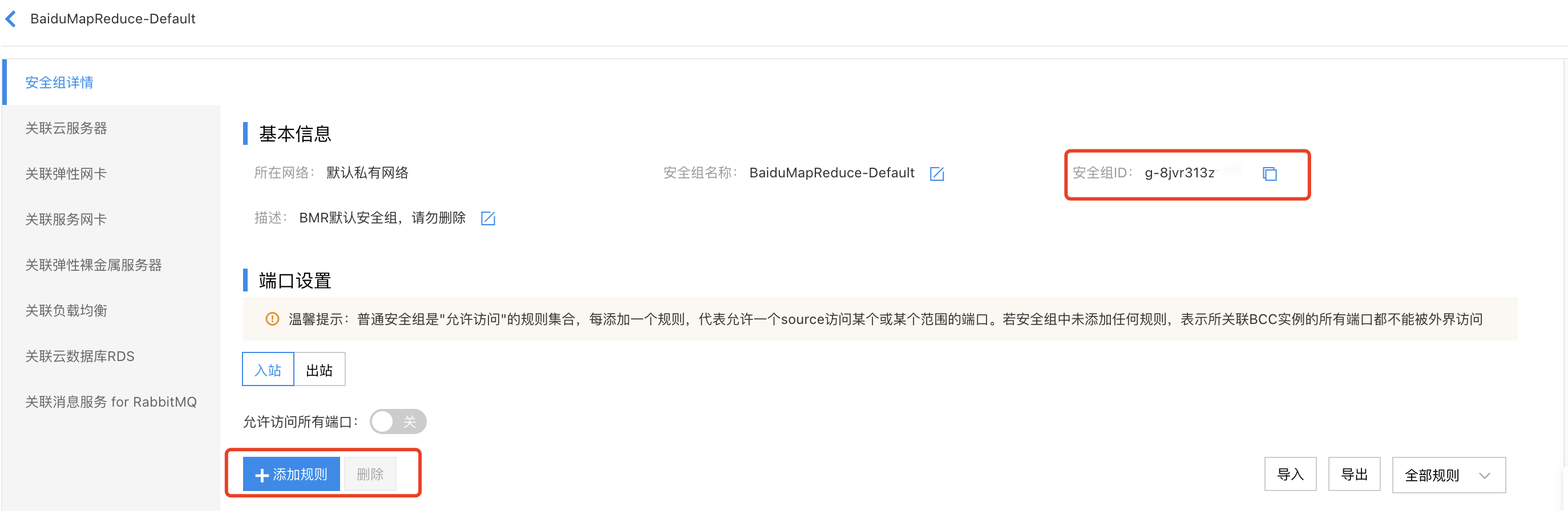Click the 默认私有网络 network value

(x=367, y=173)
